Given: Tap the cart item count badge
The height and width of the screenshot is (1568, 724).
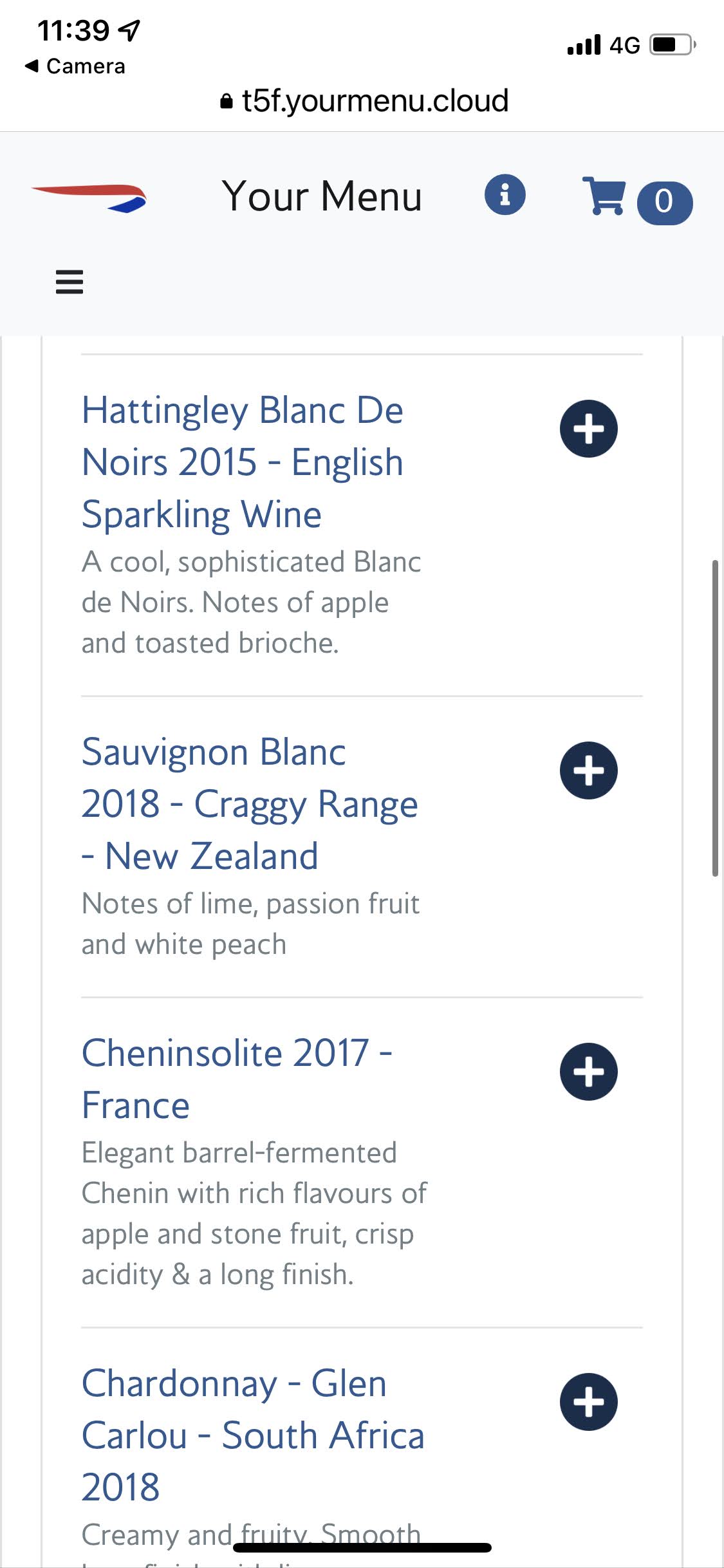Looking at the screenshot, I should click(664, 203).
